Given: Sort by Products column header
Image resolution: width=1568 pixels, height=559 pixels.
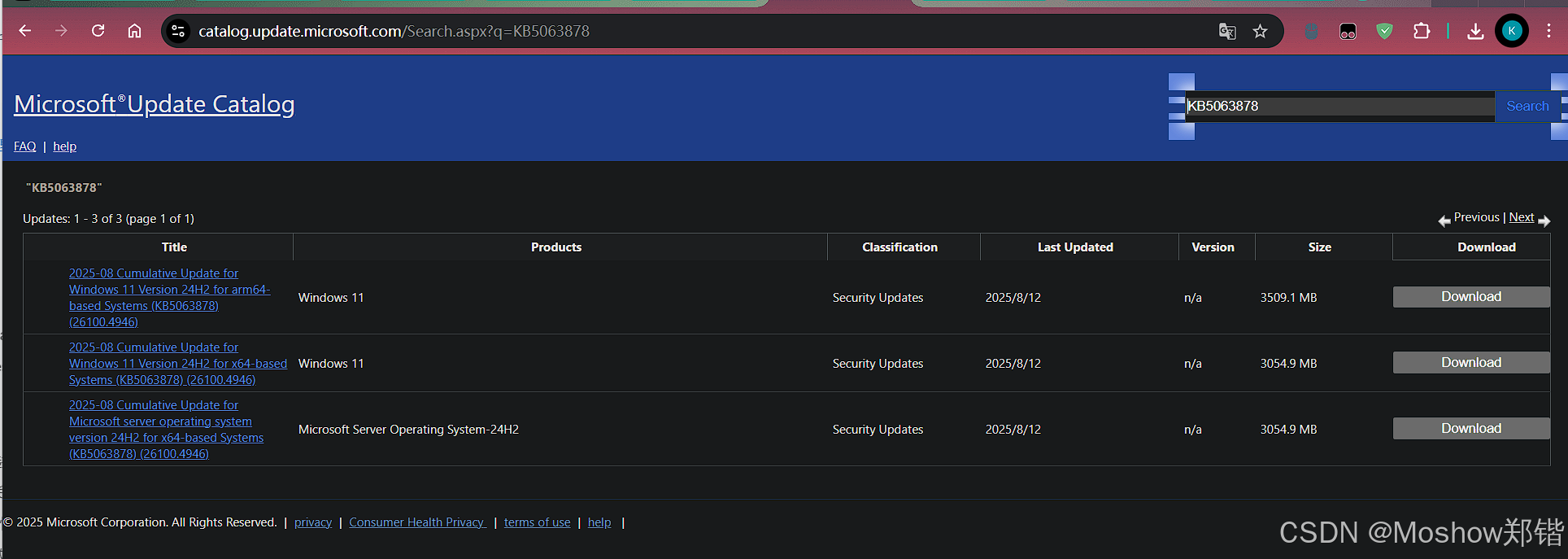Looking at the screenshot, I should click(x=556, y=247).
